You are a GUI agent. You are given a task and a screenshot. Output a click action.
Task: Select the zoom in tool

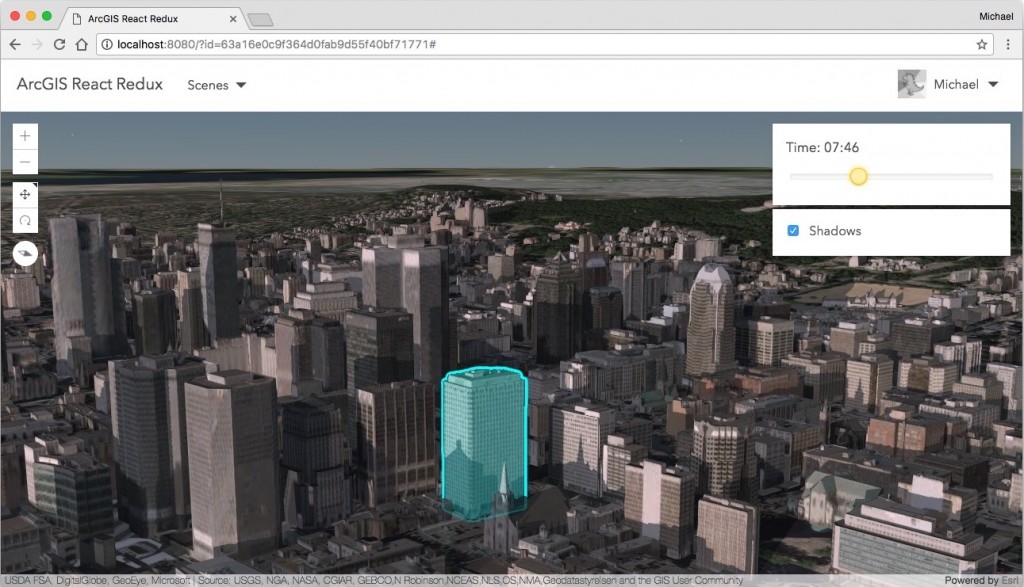pyautogui.click(x=25, y=135)
